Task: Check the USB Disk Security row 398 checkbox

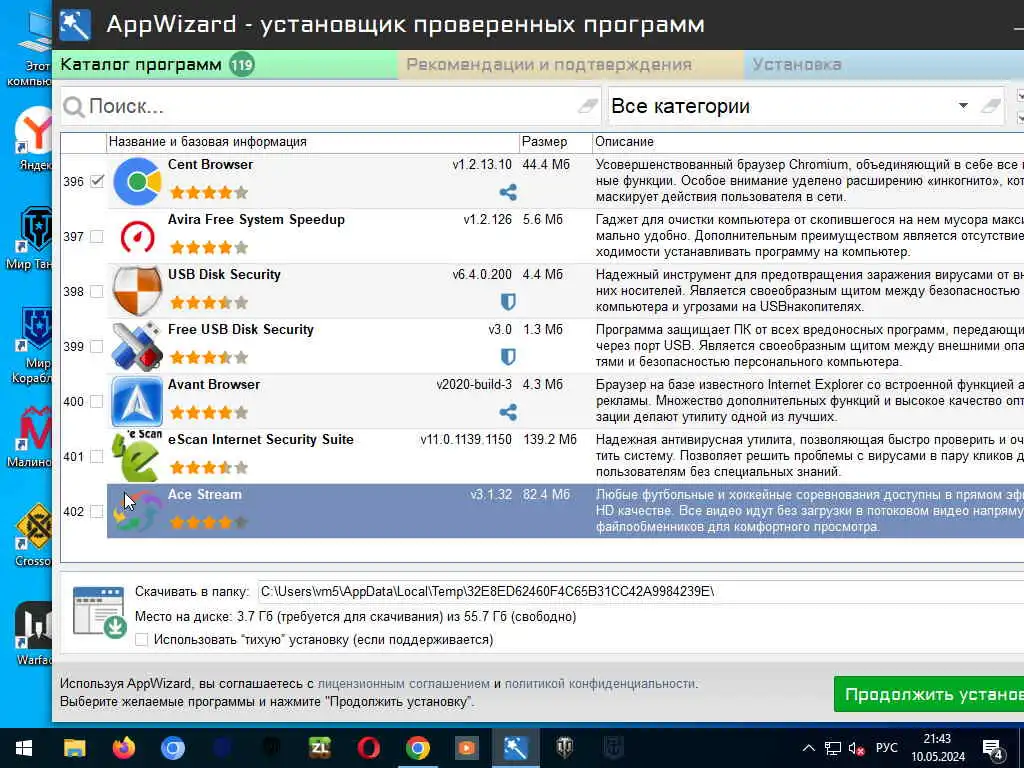Action: click(97, 291)
